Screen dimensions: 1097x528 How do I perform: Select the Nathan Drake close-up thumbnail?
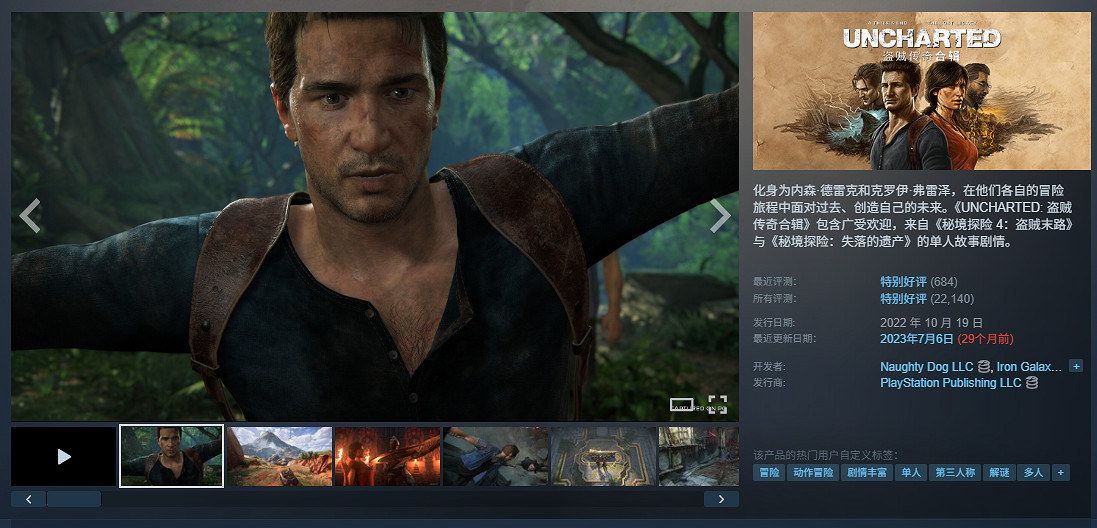click(x=171, y=456)
